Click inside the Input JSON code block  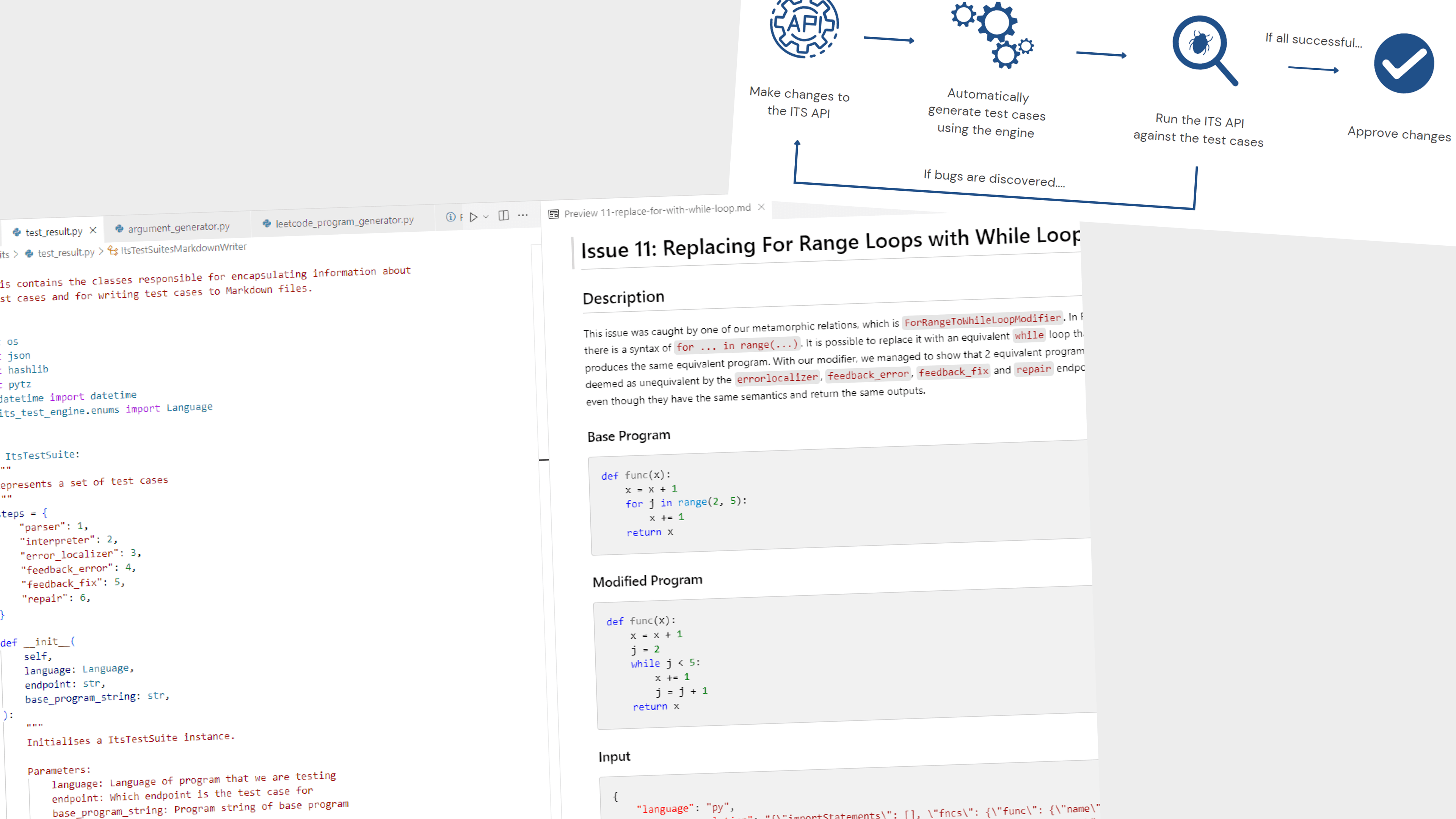[791, 803]
